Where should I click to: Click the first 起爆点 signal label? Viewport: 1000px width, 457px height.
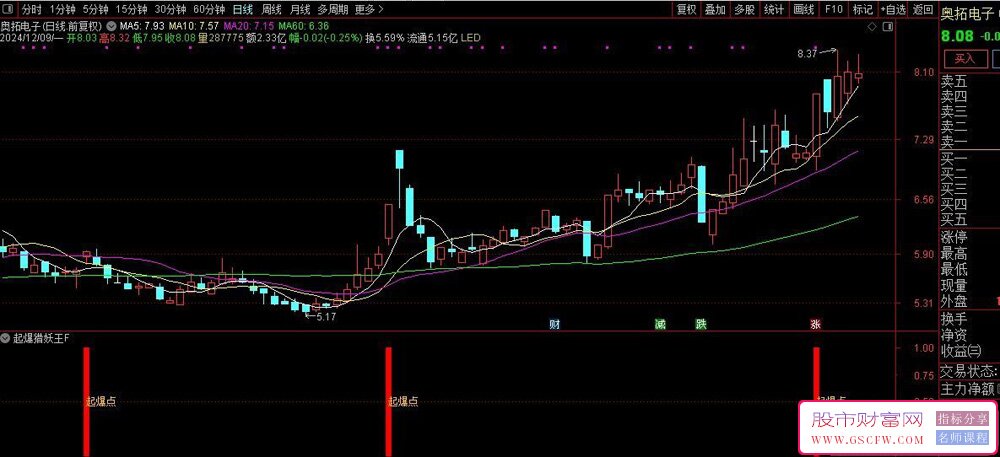[x=101, y=401]
